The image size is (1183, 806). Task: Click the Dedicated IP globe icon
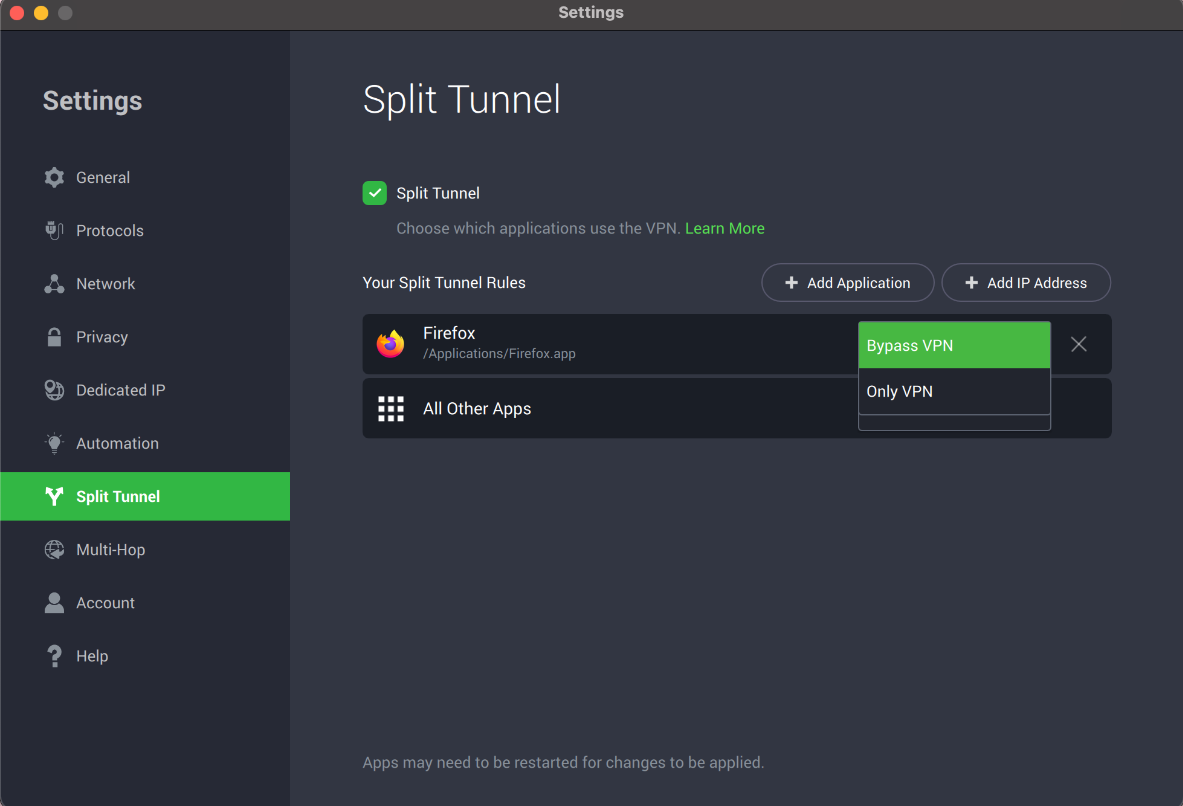pos(54,390)
